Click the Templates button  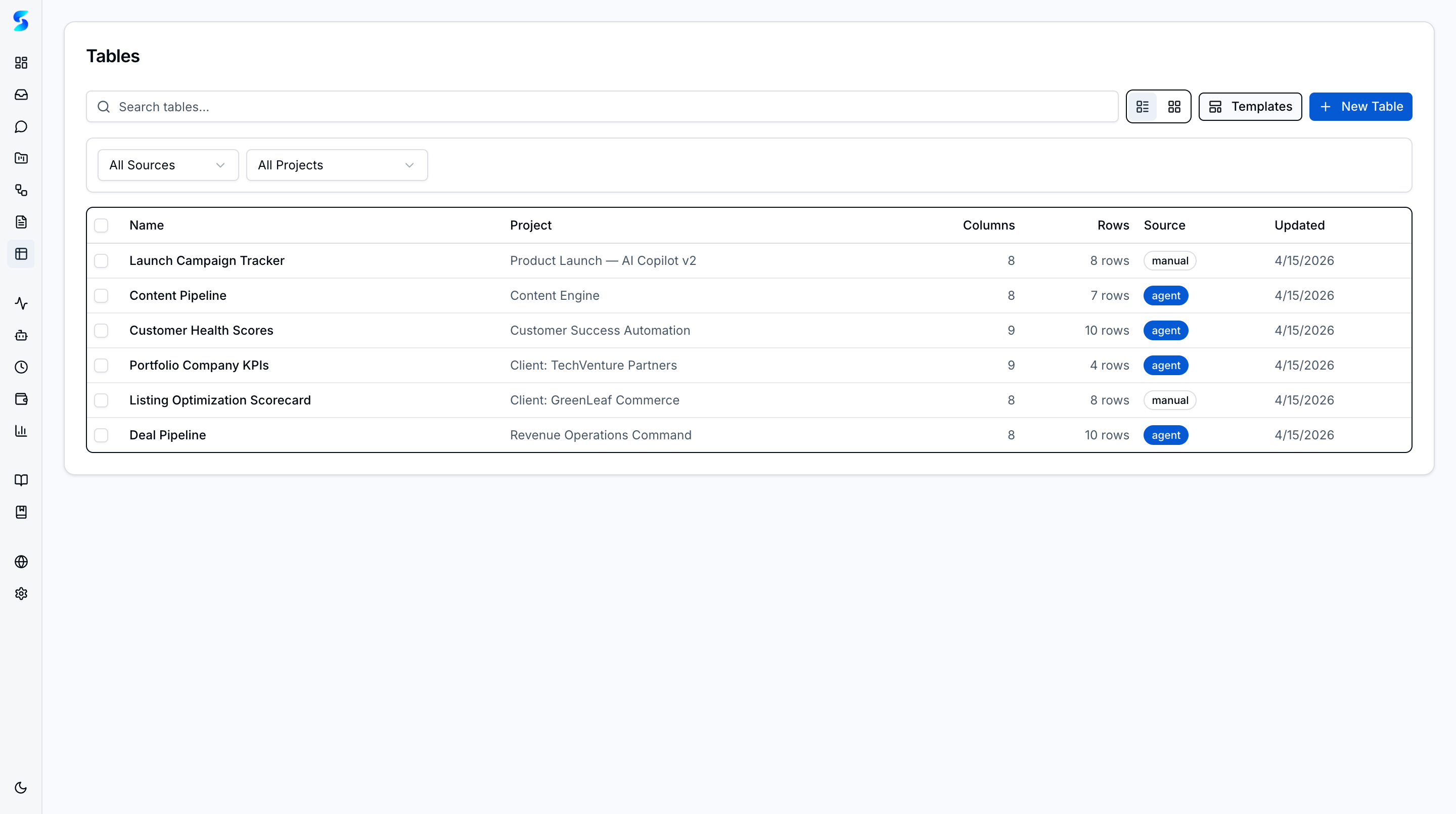click(1250, 107)
